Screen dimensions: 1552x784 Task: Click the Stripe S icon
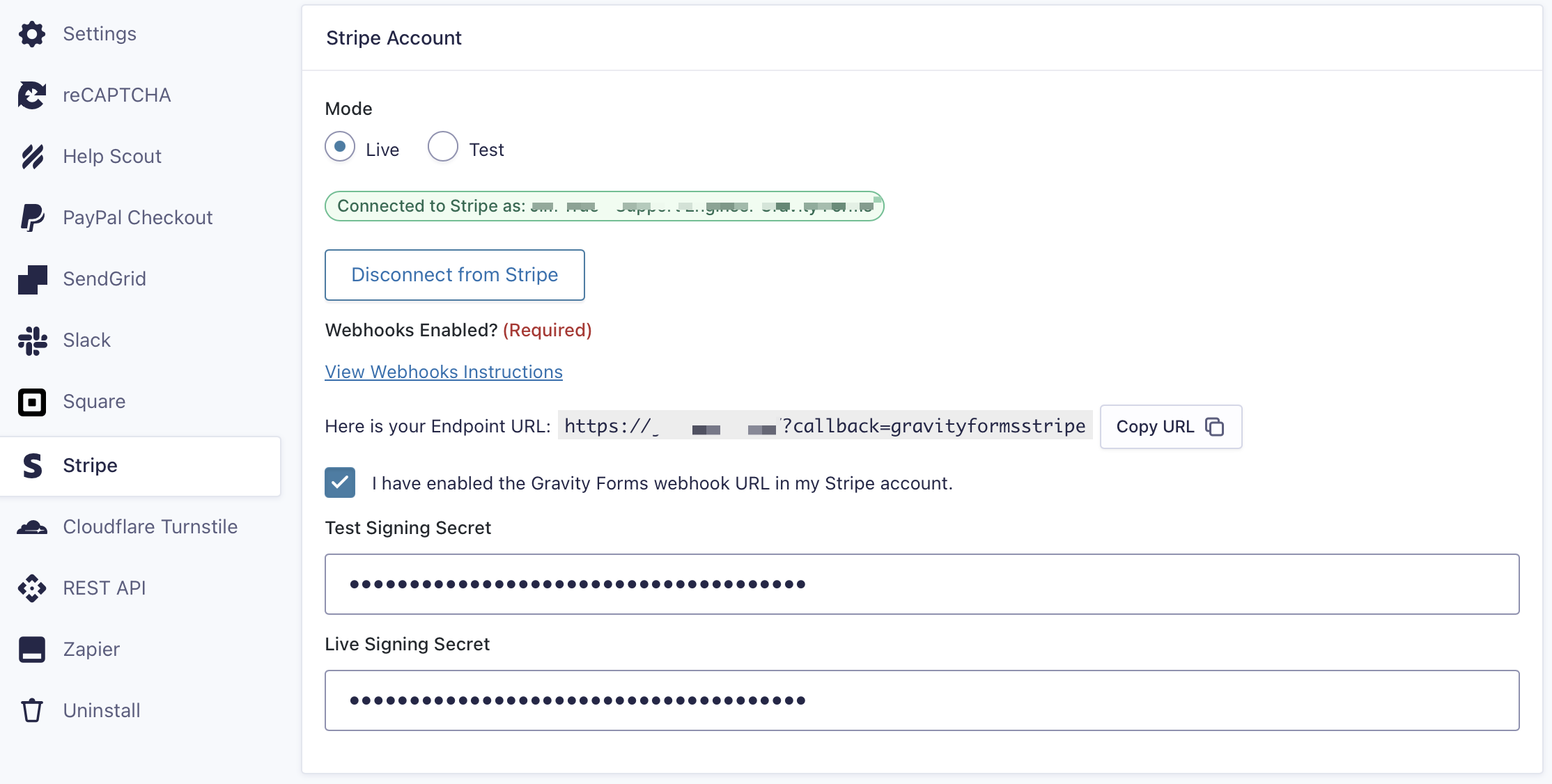32,465
